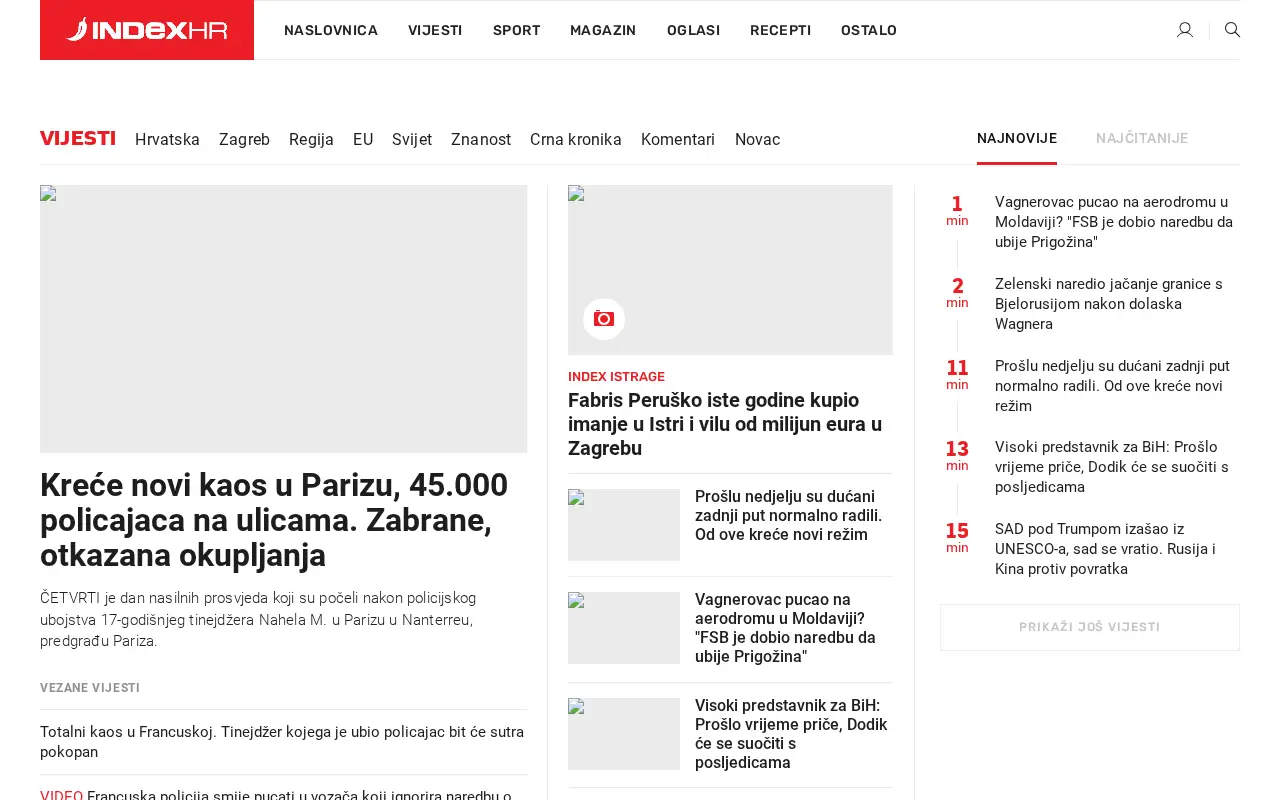Go to the Novac category
1280x800 pixels.
coord(757,140)
